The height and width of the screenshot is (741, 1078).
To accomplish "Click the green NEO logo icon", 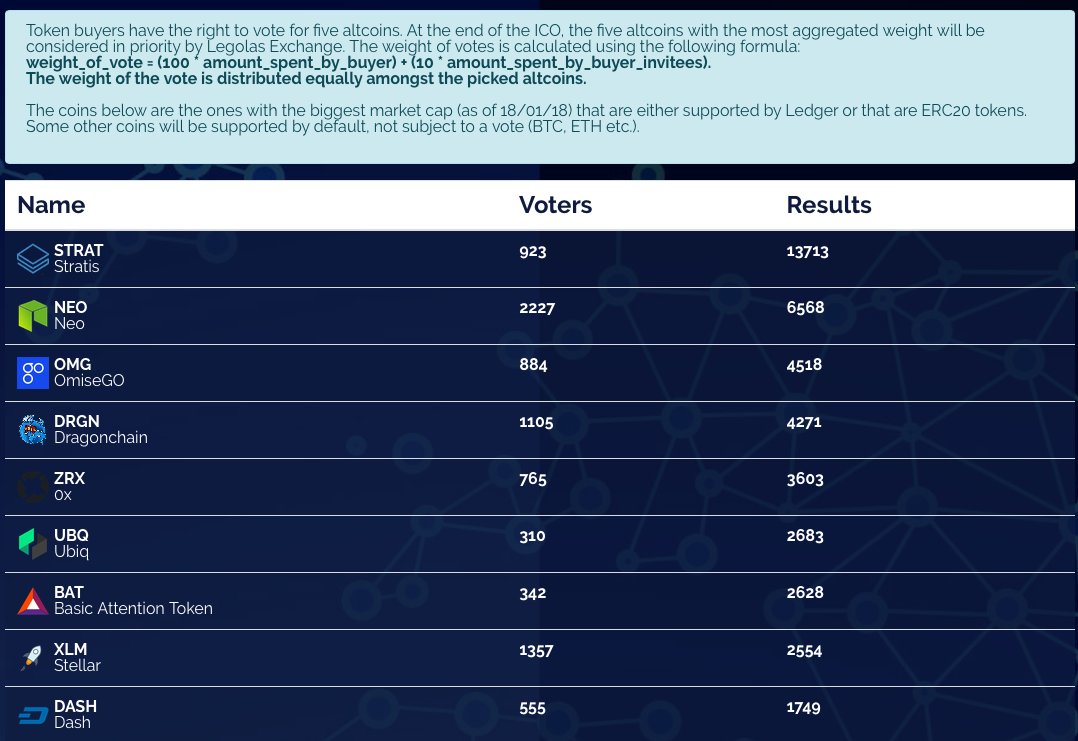I will (33, 316).
